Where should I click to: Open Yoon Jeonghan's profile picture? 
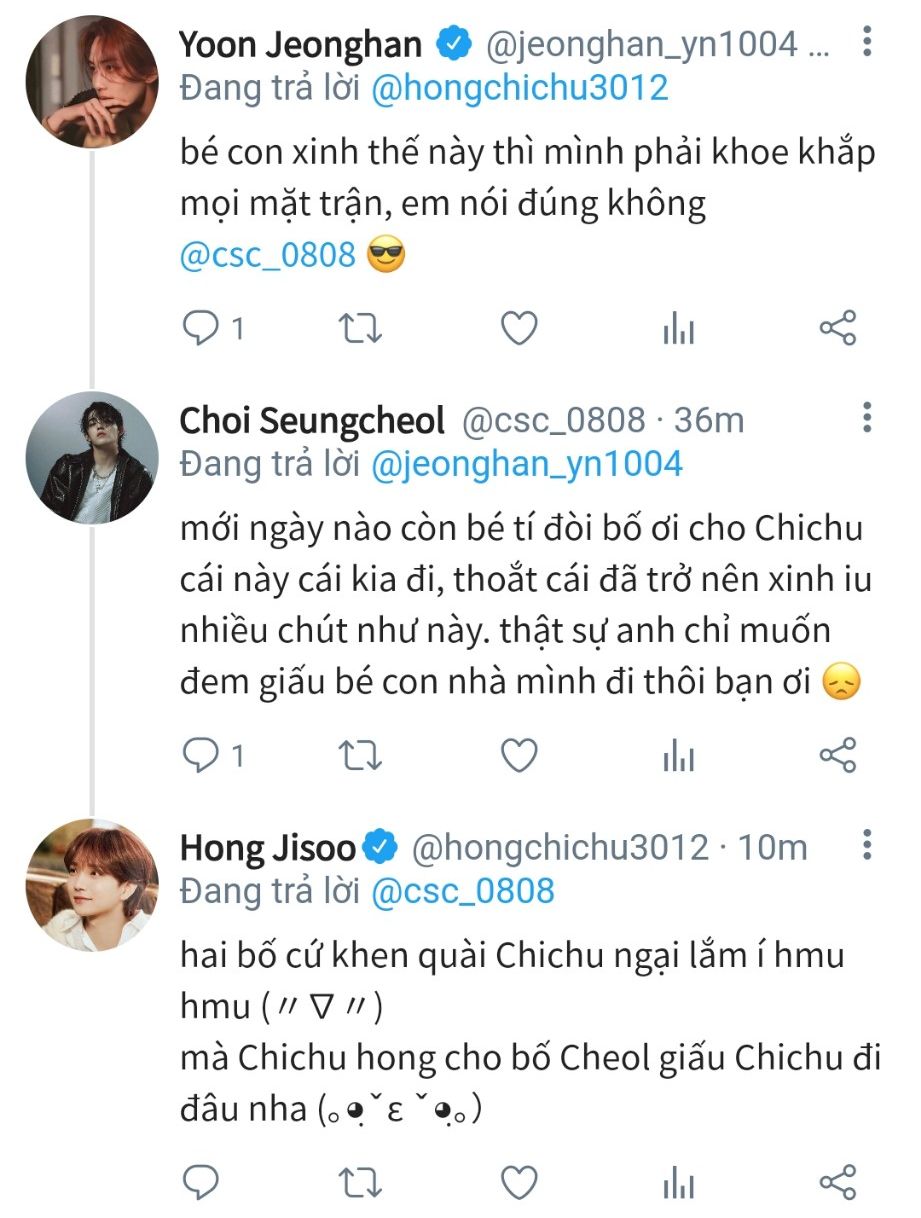pyautogui.click(x=91, y=81)
